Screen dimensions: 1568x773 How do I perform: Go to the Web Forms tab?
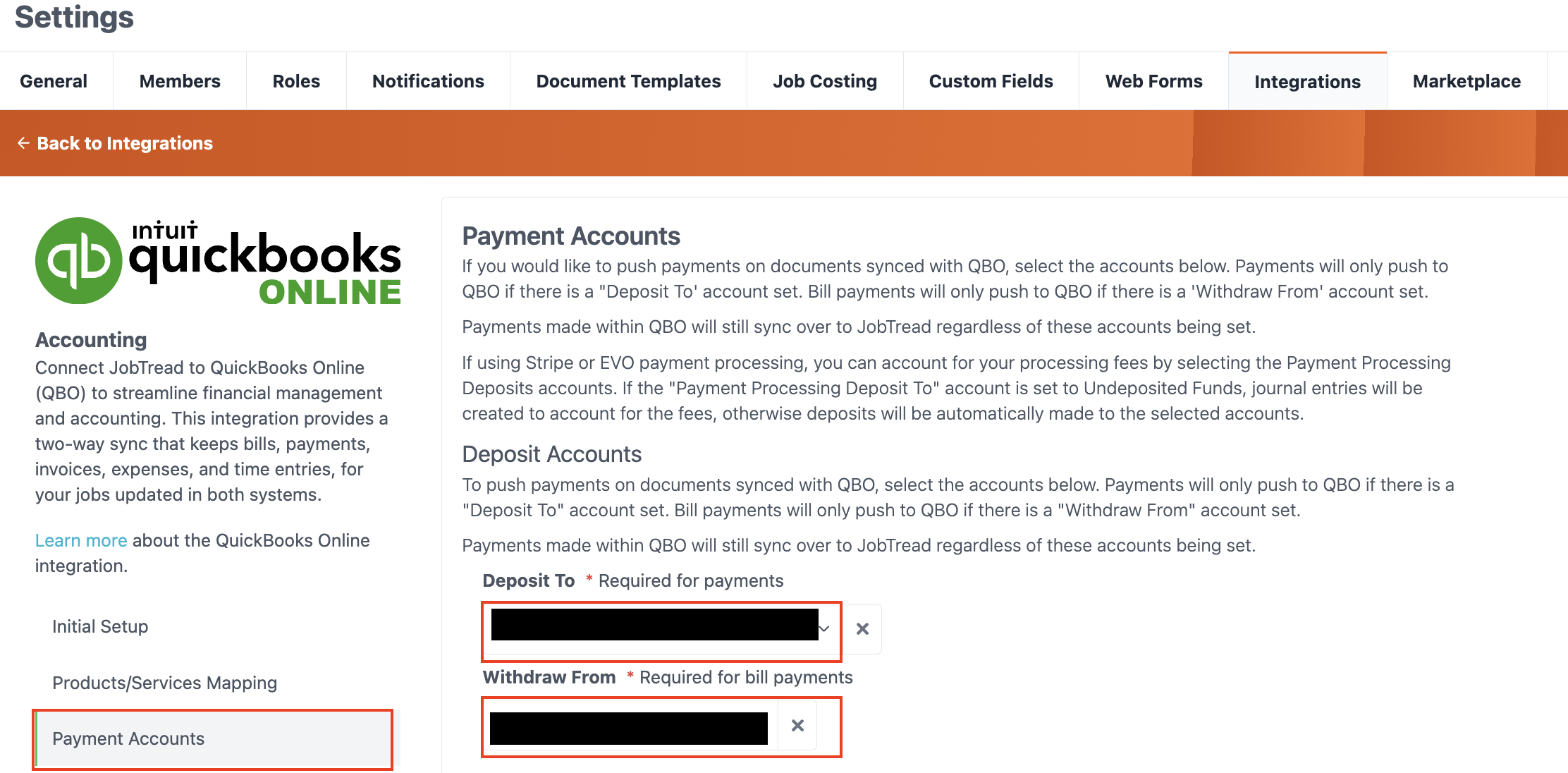[x=1153, y=81]
